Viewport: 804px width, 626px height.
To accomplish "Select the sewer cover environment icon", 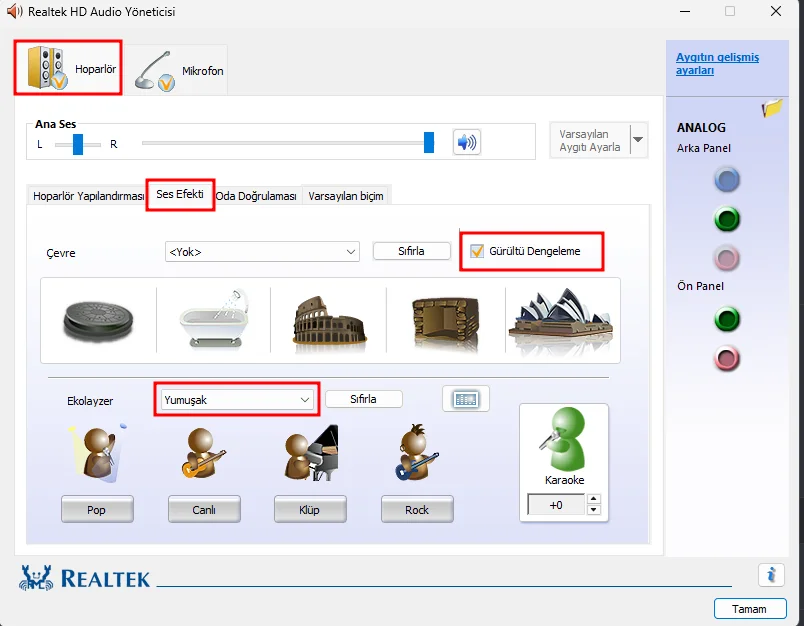I will click(98, 321).
